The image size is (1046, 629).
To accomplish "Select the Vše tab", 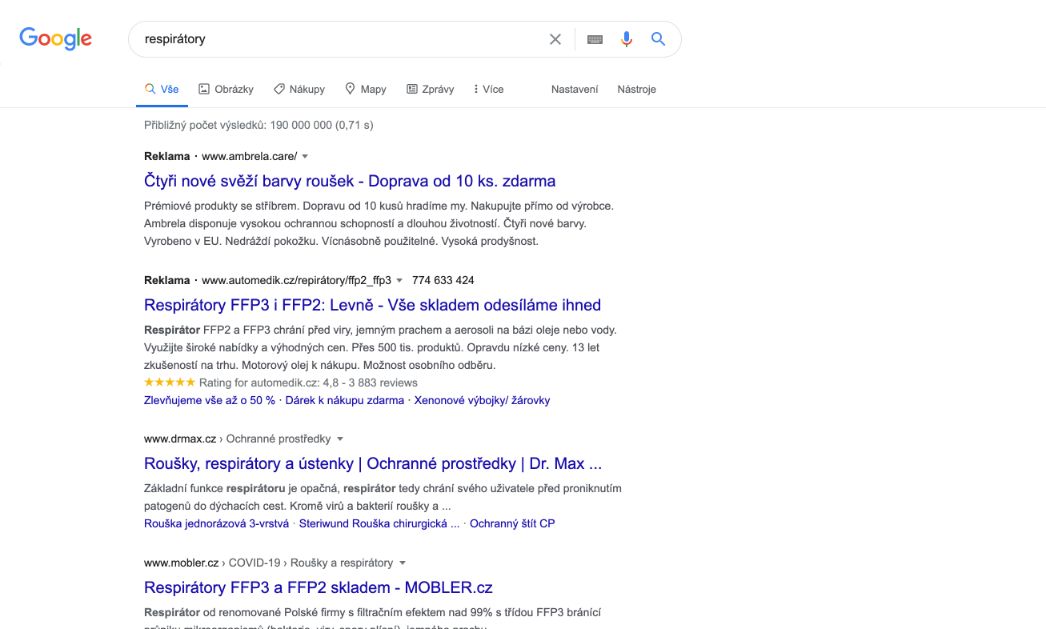I will (x=162, y=89).
